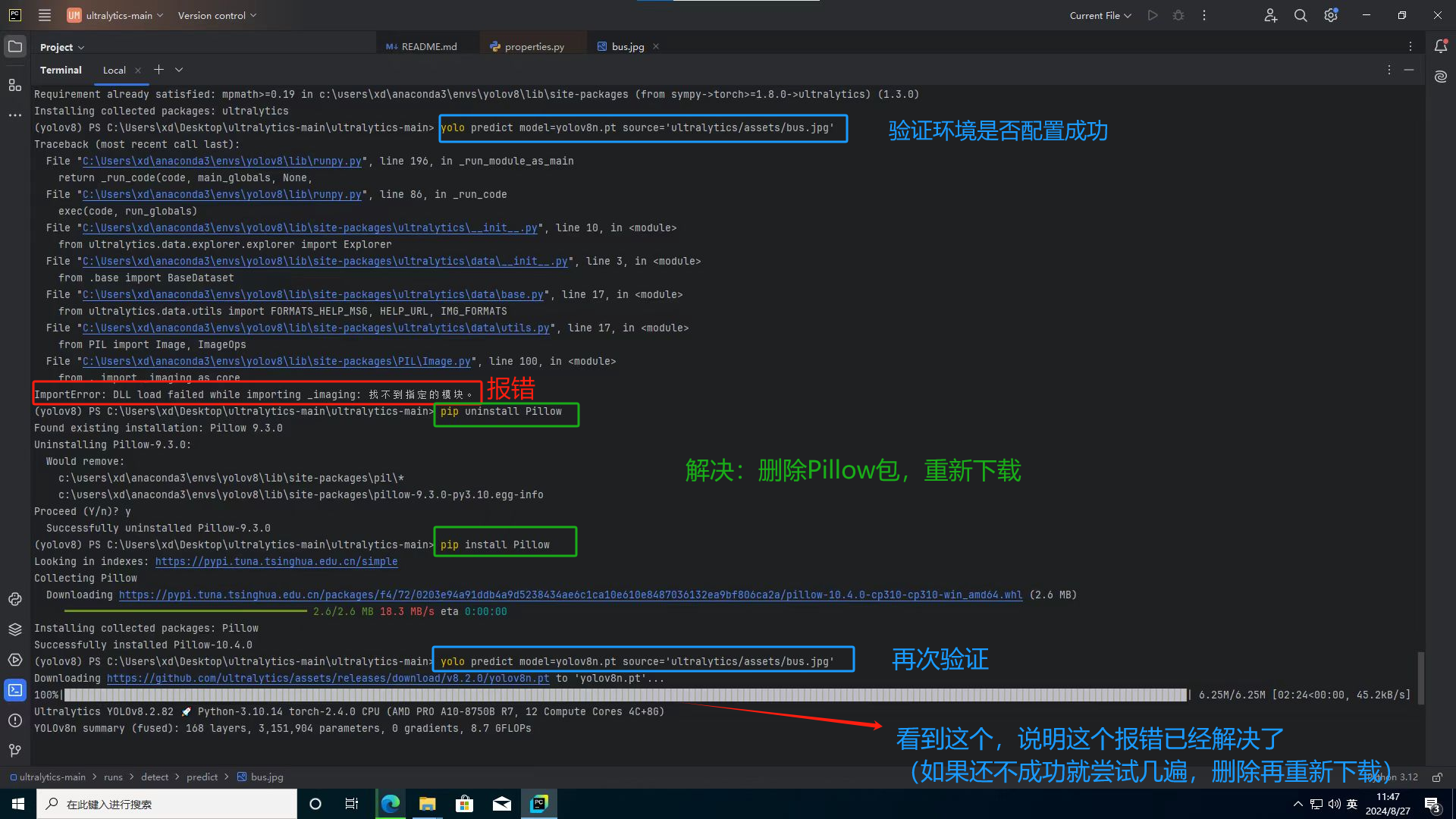Click the Search Everywhere magnifier icon
Screen dimensions: 1456x819
click(1301, 15)
